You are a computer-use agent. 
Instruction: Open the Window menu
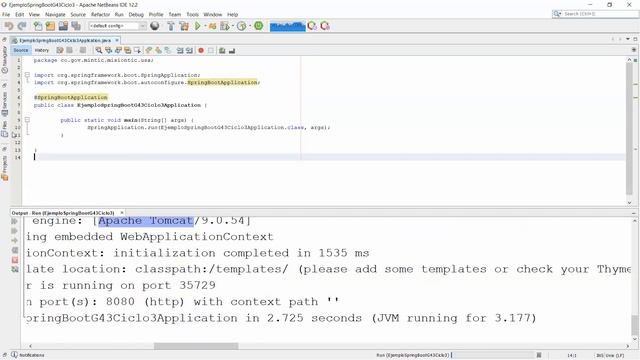point(213,14)
